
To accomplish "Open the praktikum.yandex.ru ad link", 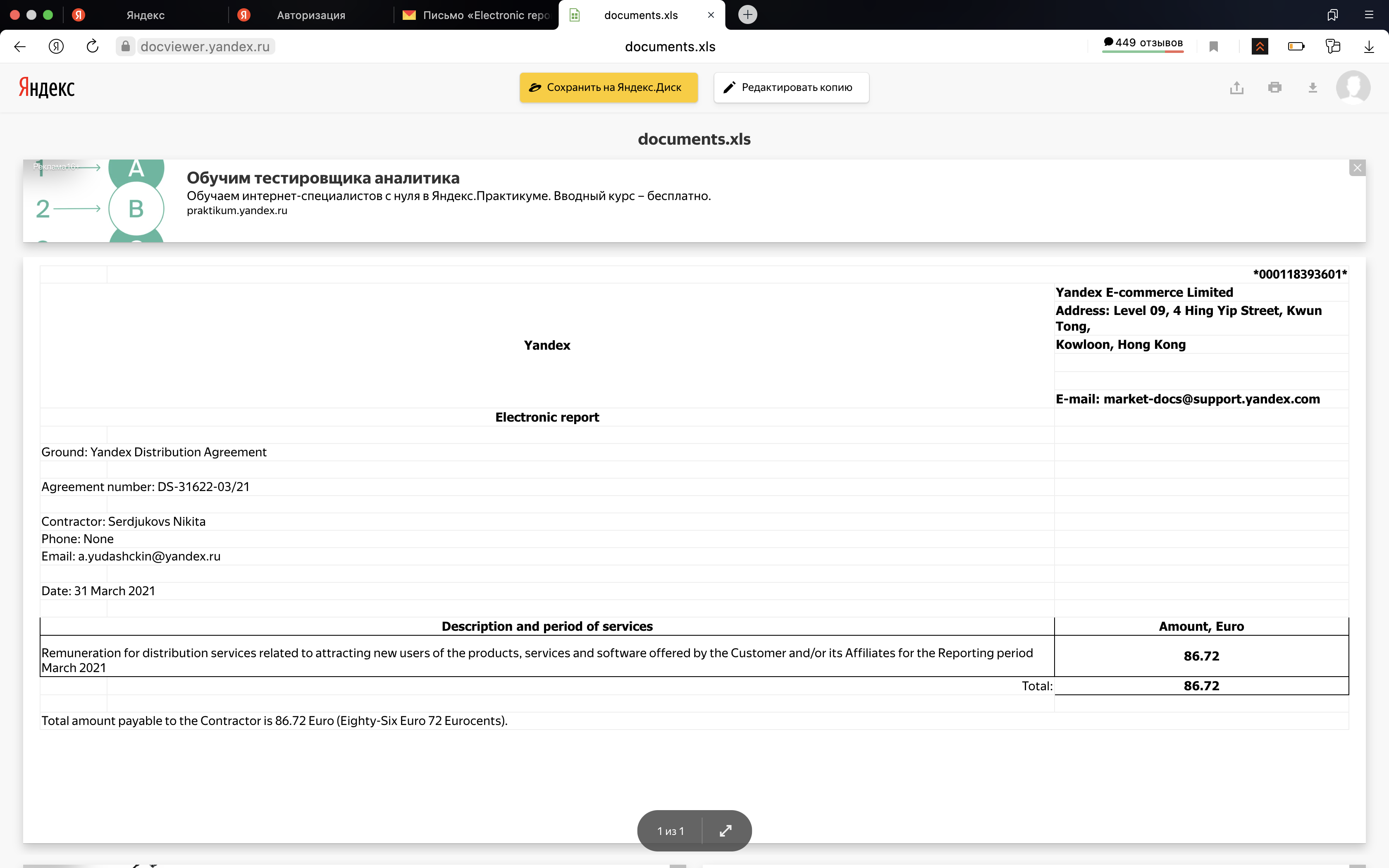I will pos(237,211).
